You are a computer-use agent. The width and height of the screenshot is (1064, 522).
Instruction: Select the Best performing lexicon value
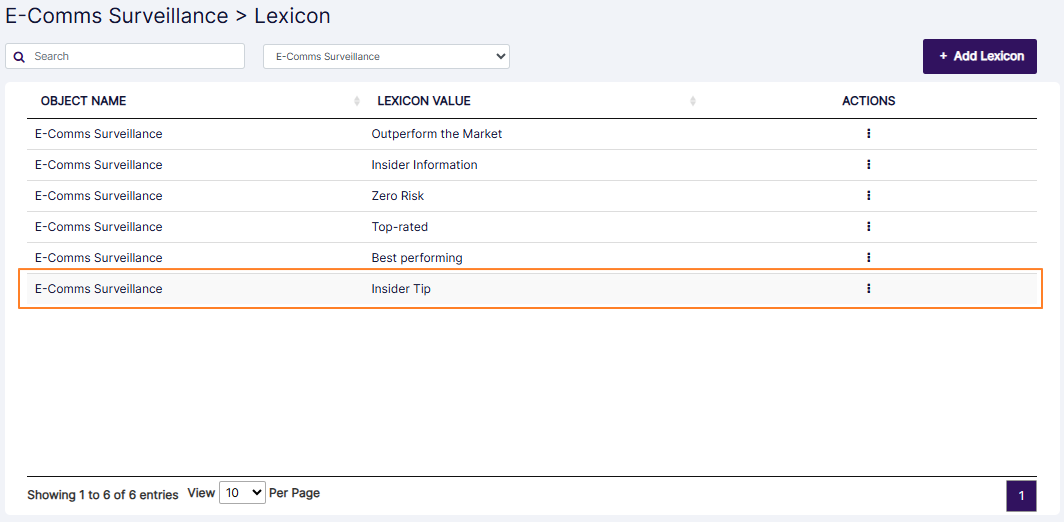click(x=417, y=258)
